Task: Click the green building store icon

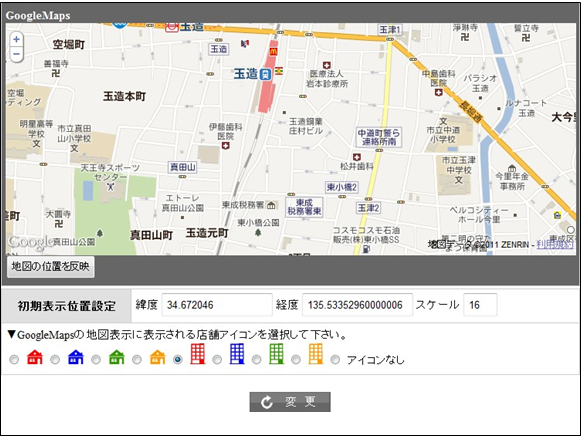Action: (x=276, y=354)
